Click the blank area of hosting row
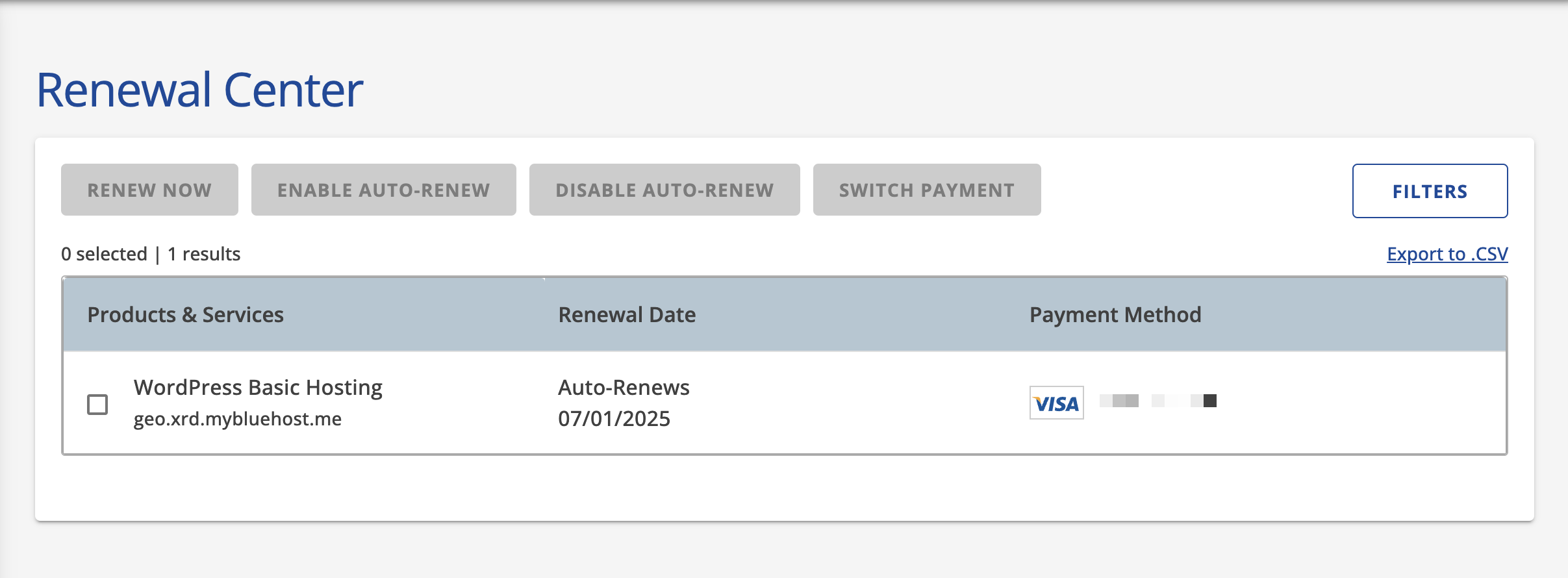1568x578 pixels. (x=1358, y=403)
